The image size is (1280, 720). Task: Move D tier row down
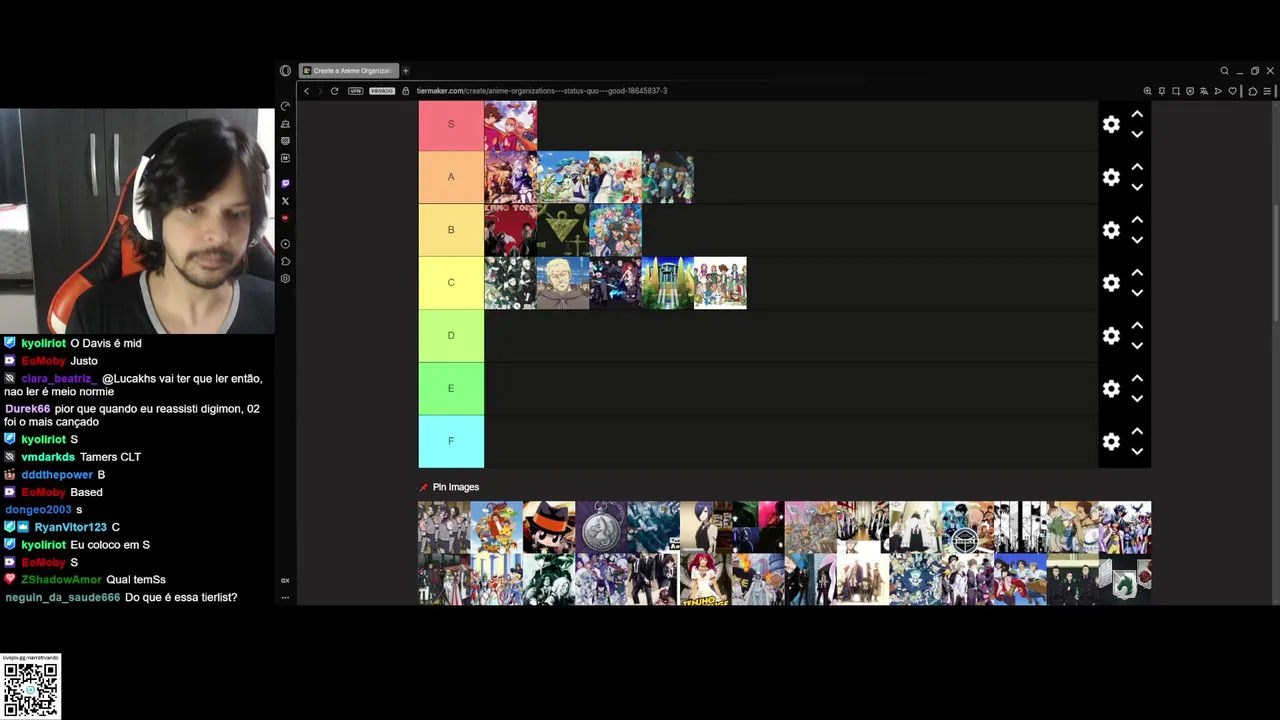tap(1137, 346)
